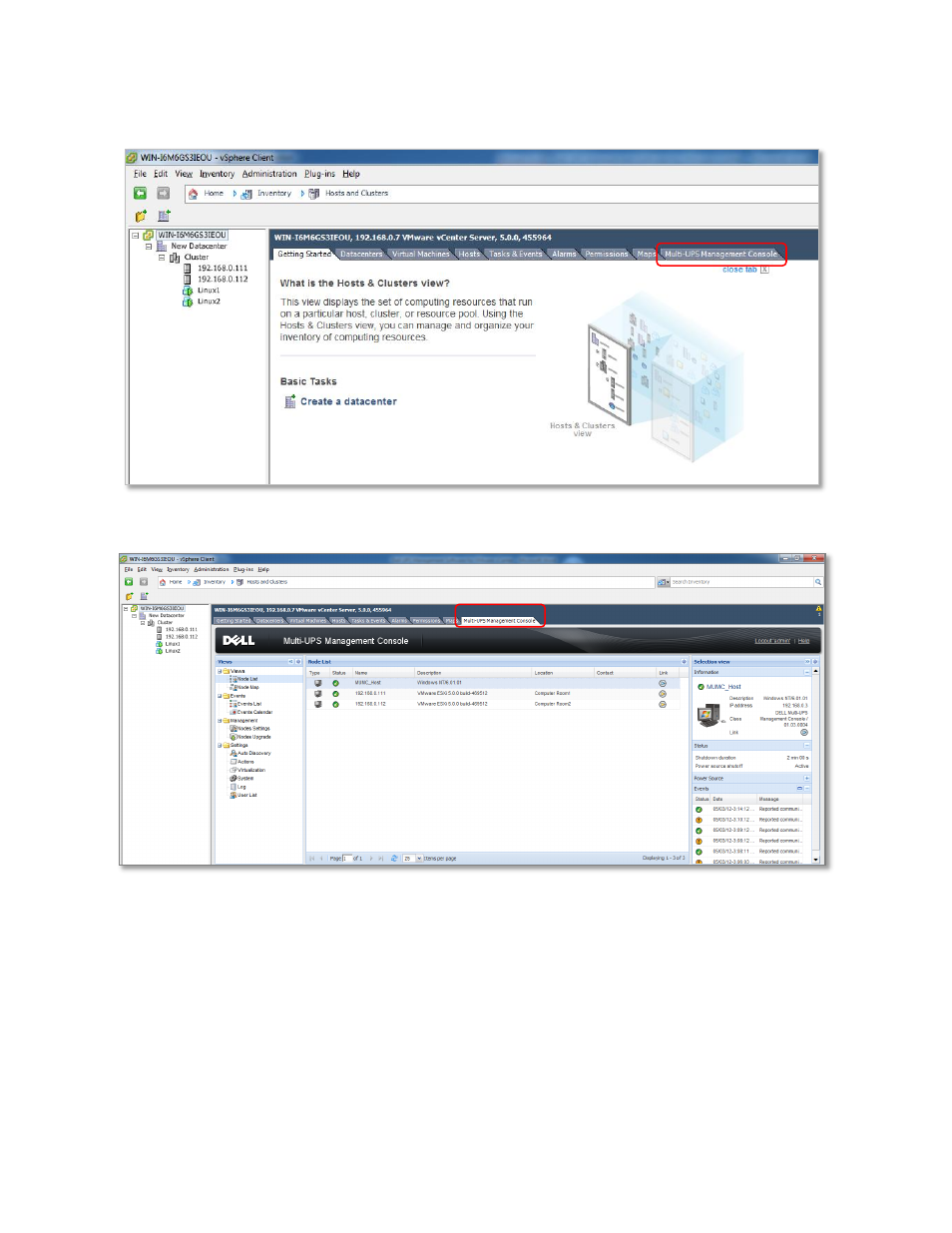
Task: Click the Node Map icon in the Views panel
Action: click(x=233, y=687)
